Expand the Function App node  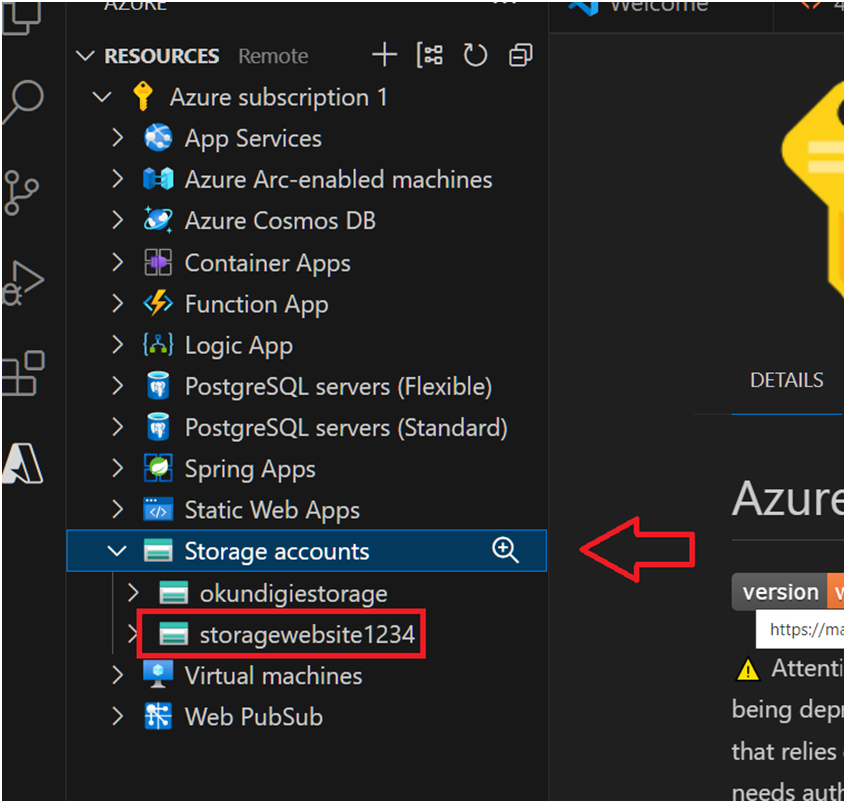point(118,303)
